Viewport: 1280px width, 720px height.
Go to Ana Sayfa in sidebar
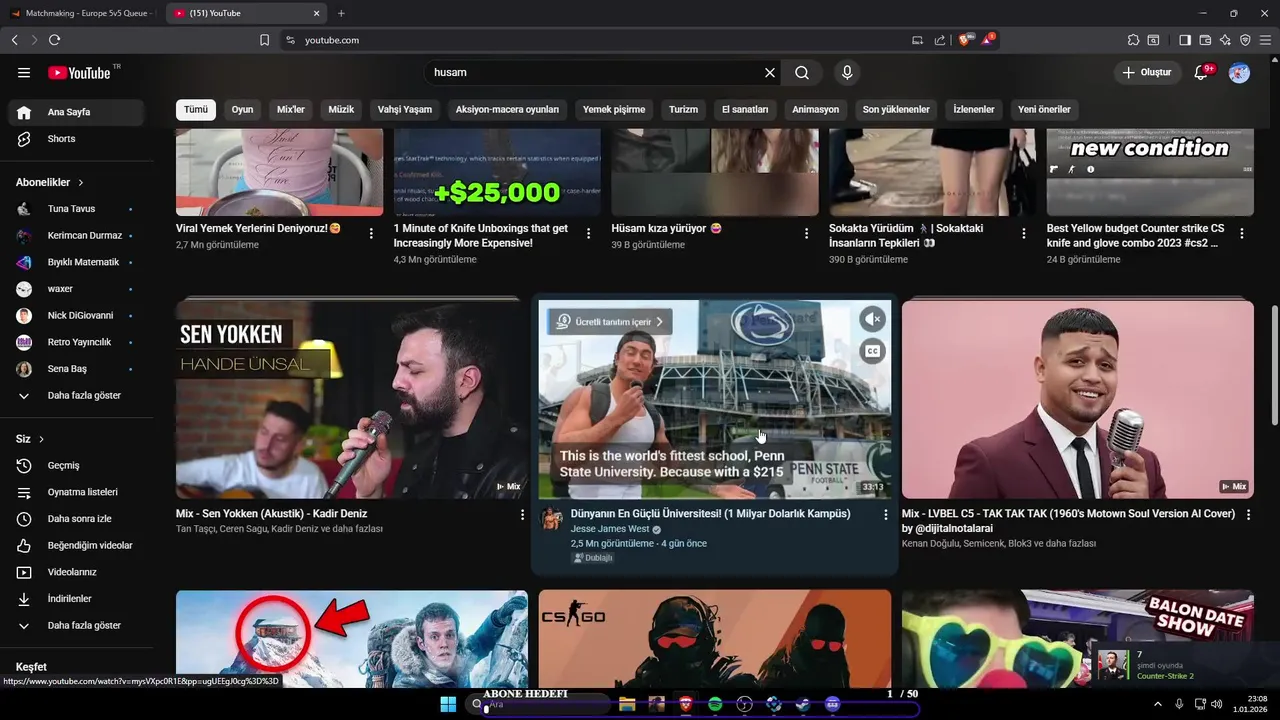click(x=77, y=112)
